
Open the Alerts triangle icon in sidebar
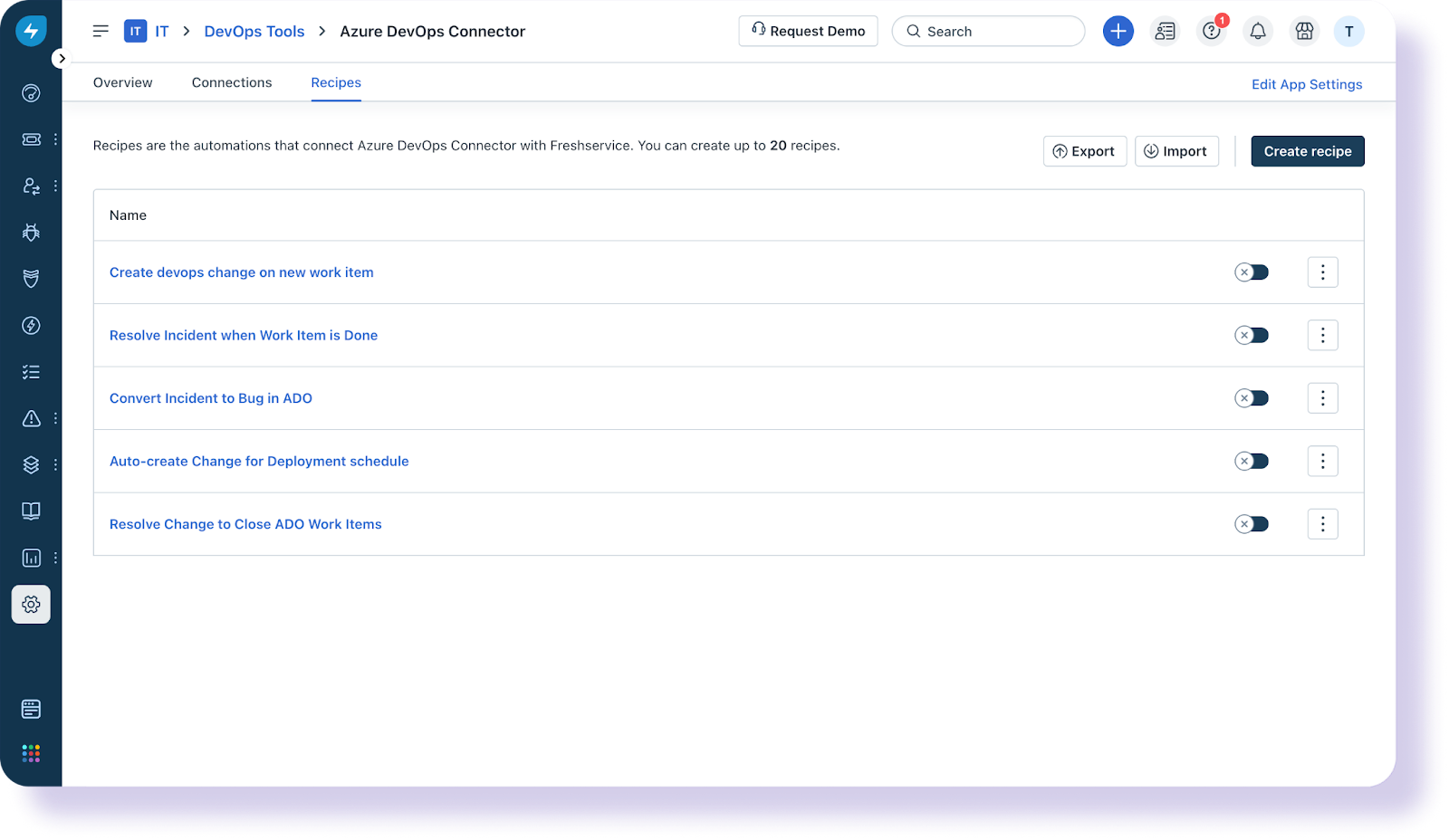(31, 418)
